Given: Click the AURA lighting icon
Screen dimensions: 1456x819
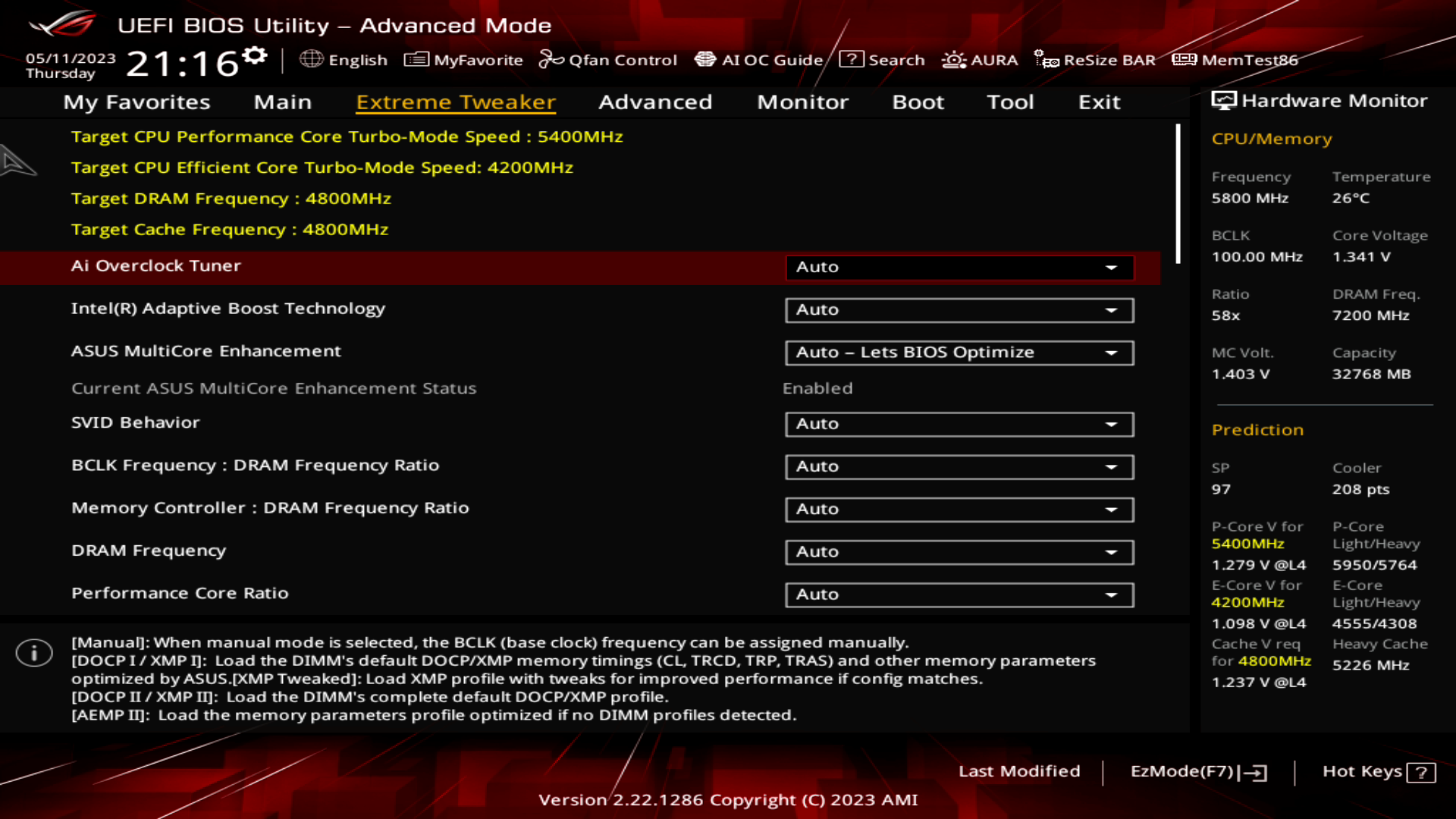Looking at the screenshot, I should click(953, 59).
